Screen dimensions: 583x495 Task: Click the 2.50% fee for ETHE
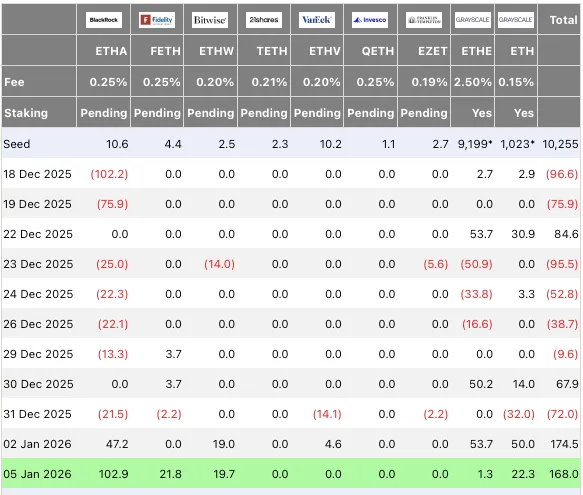tap(473, 82)
